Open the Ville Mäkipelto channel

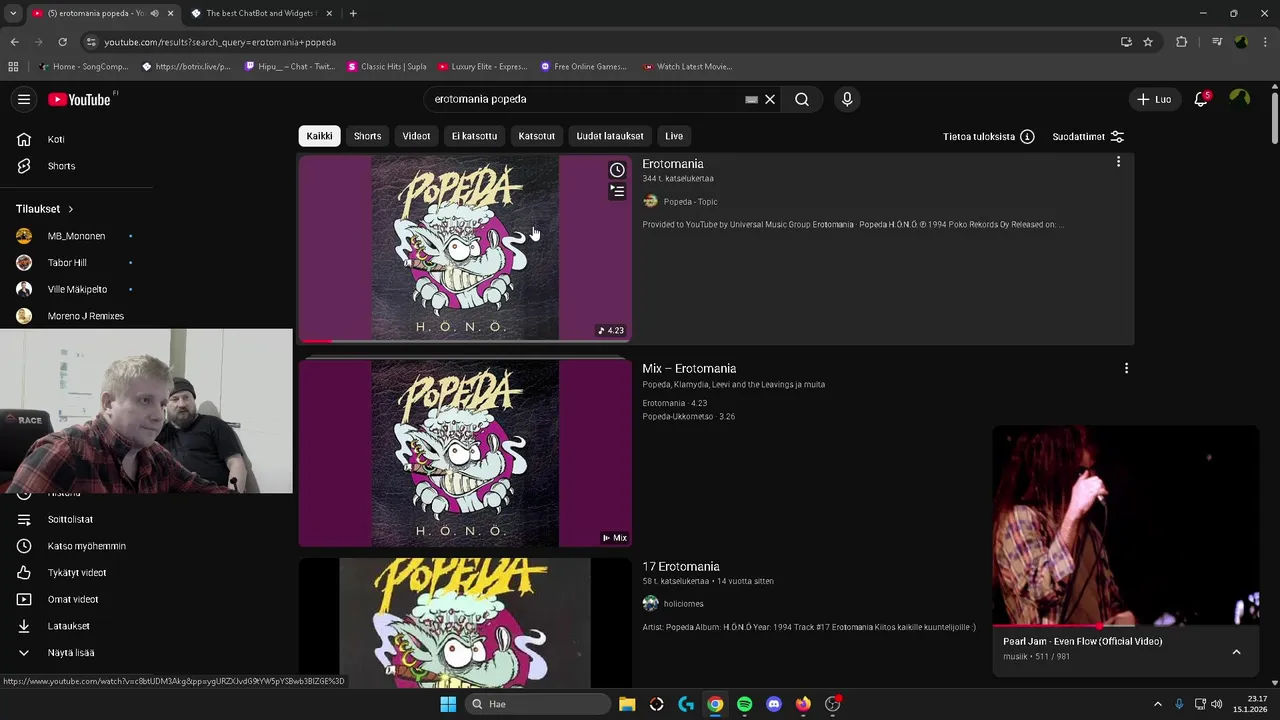pos(76,289)
